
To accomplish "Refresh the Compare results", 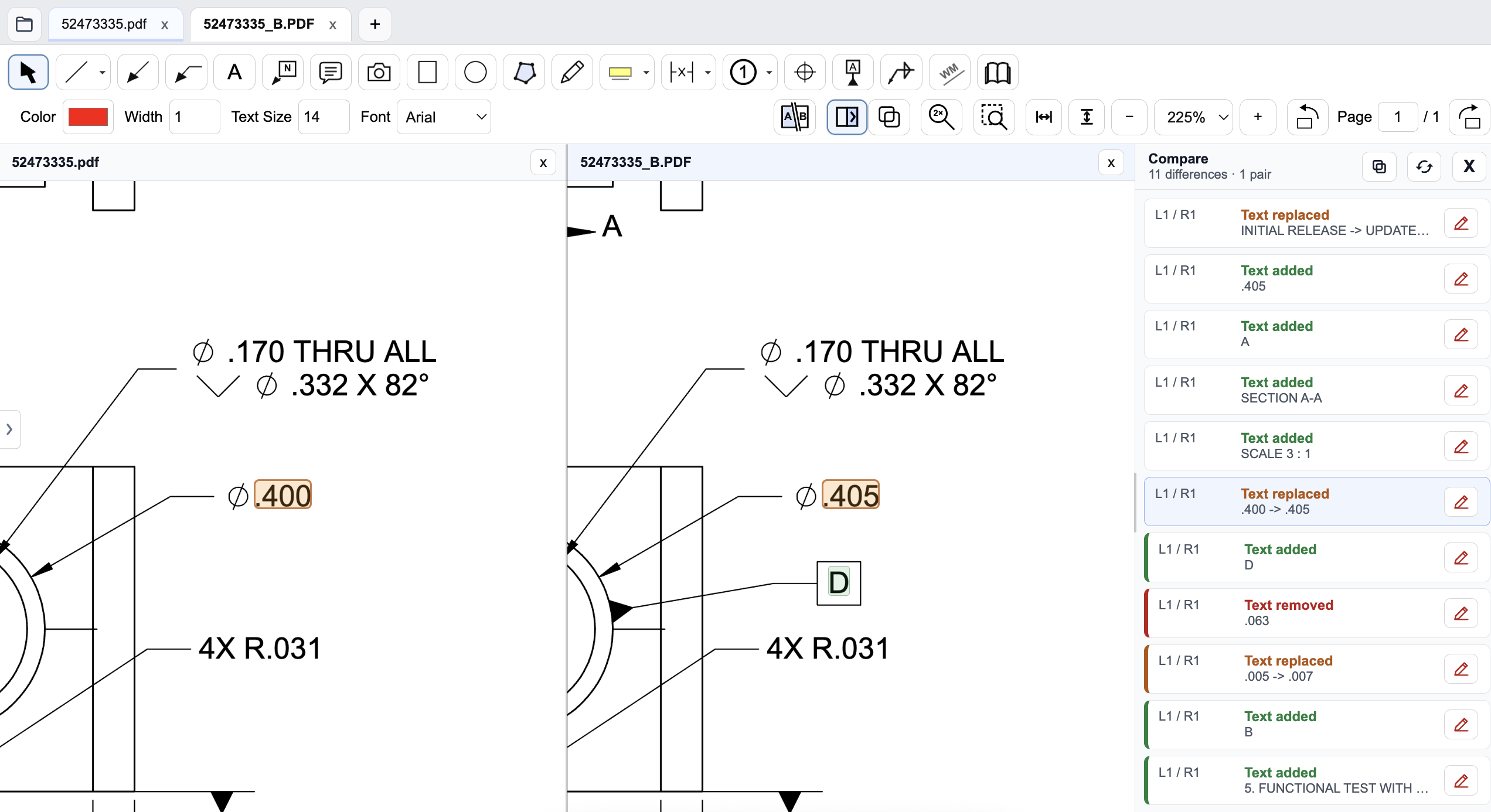I will [1424, 167].
